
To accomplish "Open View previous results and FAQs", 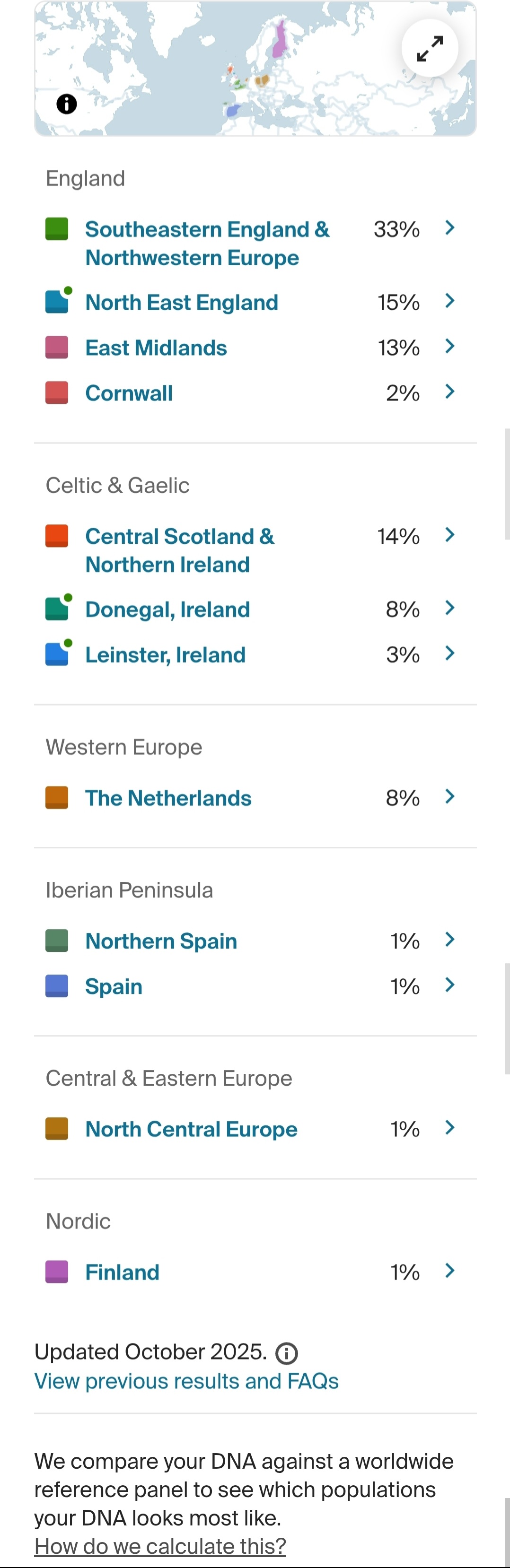I will 186,1381.
